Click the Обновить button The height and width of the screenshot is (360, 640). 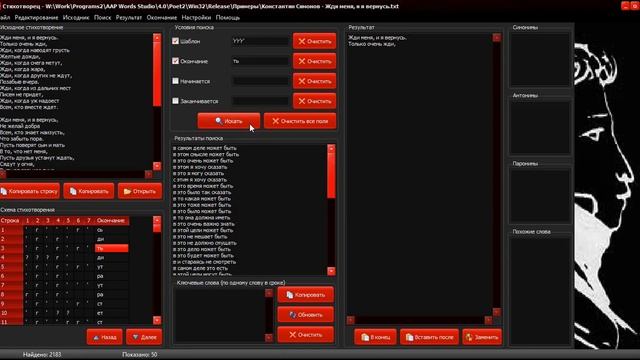point(305,315)
